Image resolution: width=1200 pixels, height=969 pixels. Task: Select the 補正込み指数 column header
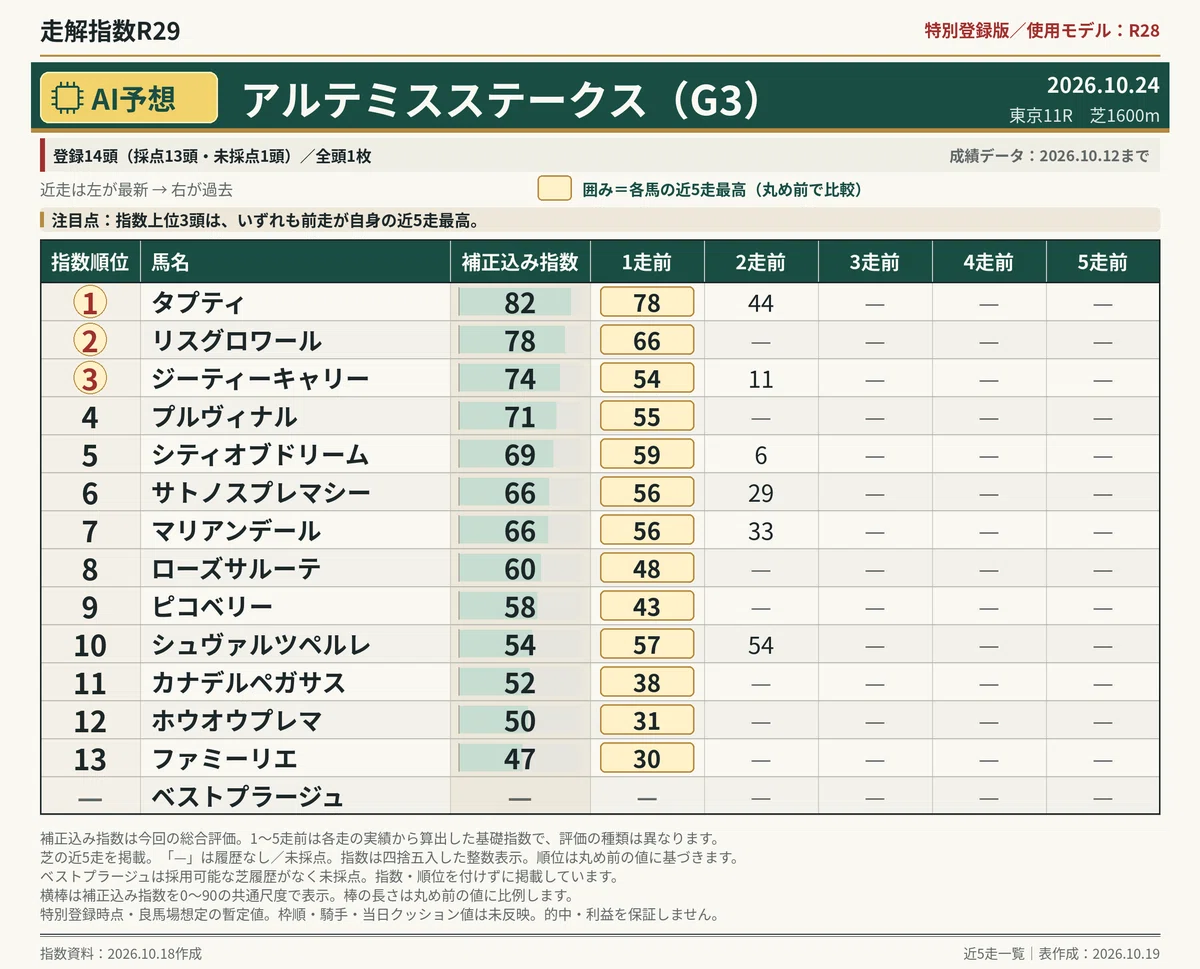[520, 262]
